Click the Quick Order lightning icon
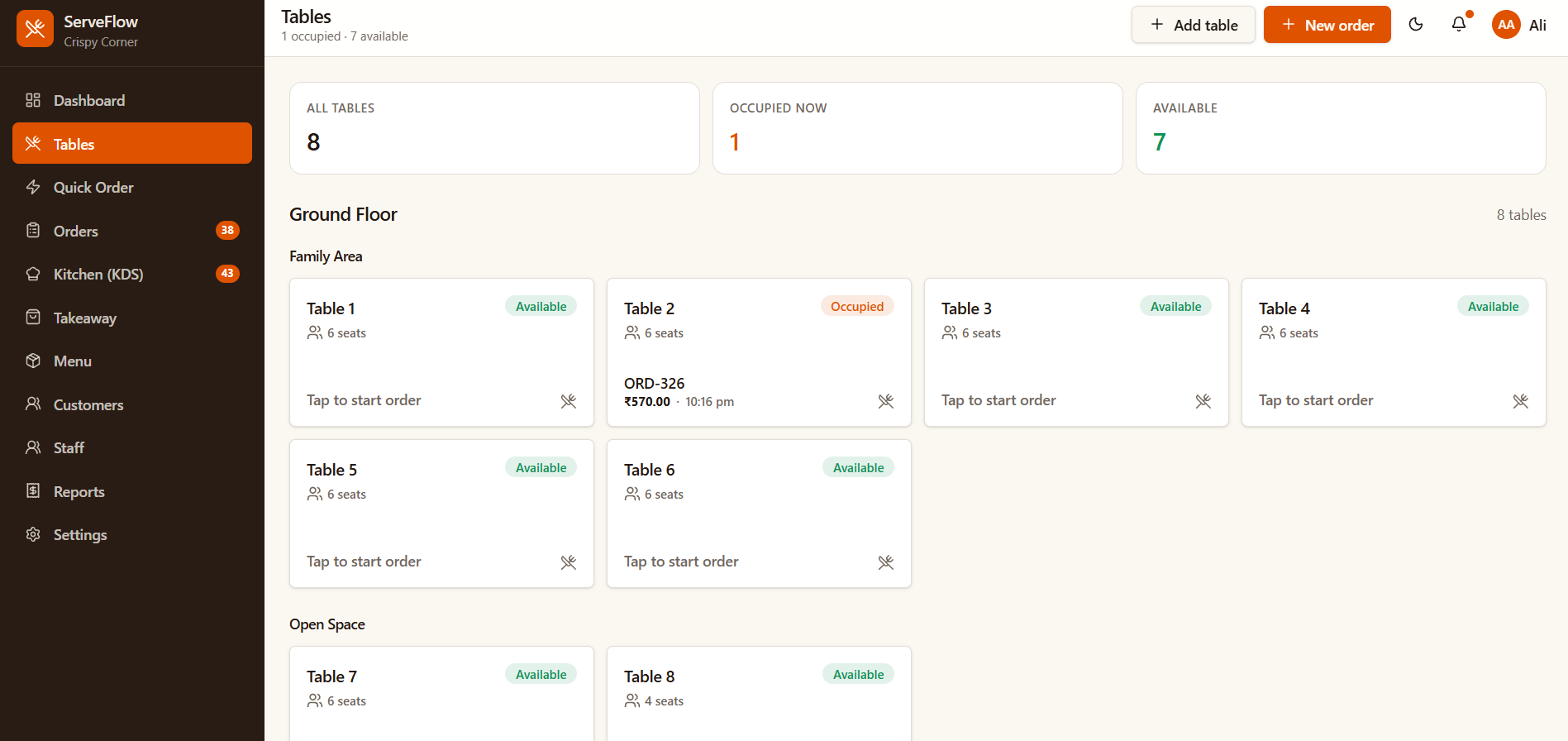Viewport: 1568px width, 741px height. coord(33,187)
